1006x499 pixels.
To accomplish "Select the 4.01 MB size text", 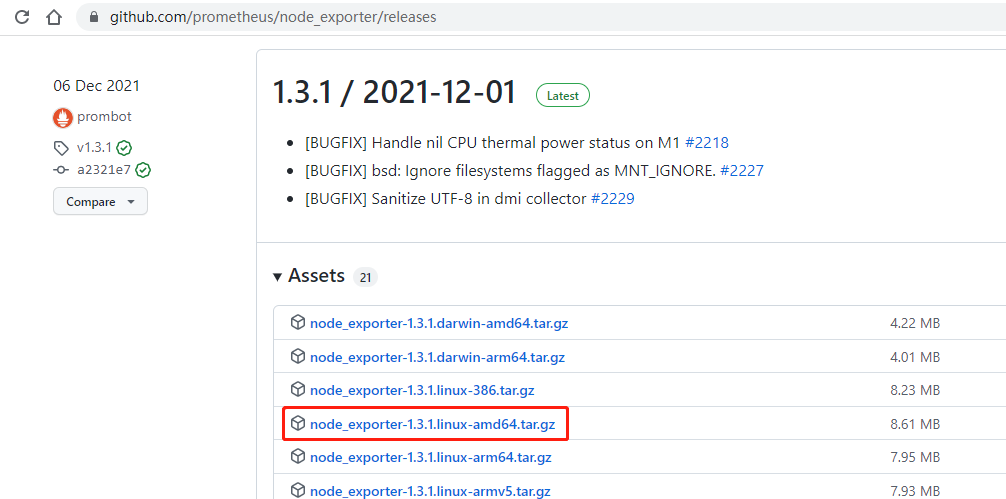I will pyautogui.click(x=915, y=357).
